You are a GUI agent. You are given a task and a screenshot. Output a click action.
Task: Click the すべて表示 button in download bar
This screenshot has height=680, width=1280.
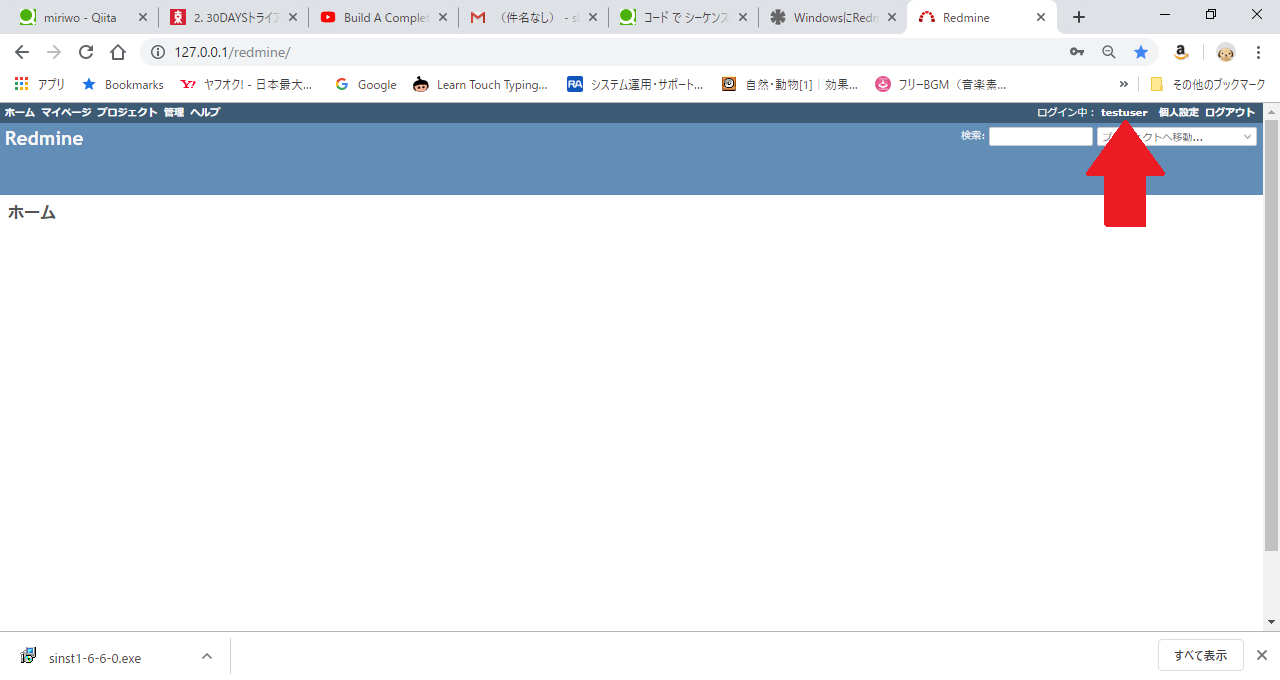(x=1201, y=655)
